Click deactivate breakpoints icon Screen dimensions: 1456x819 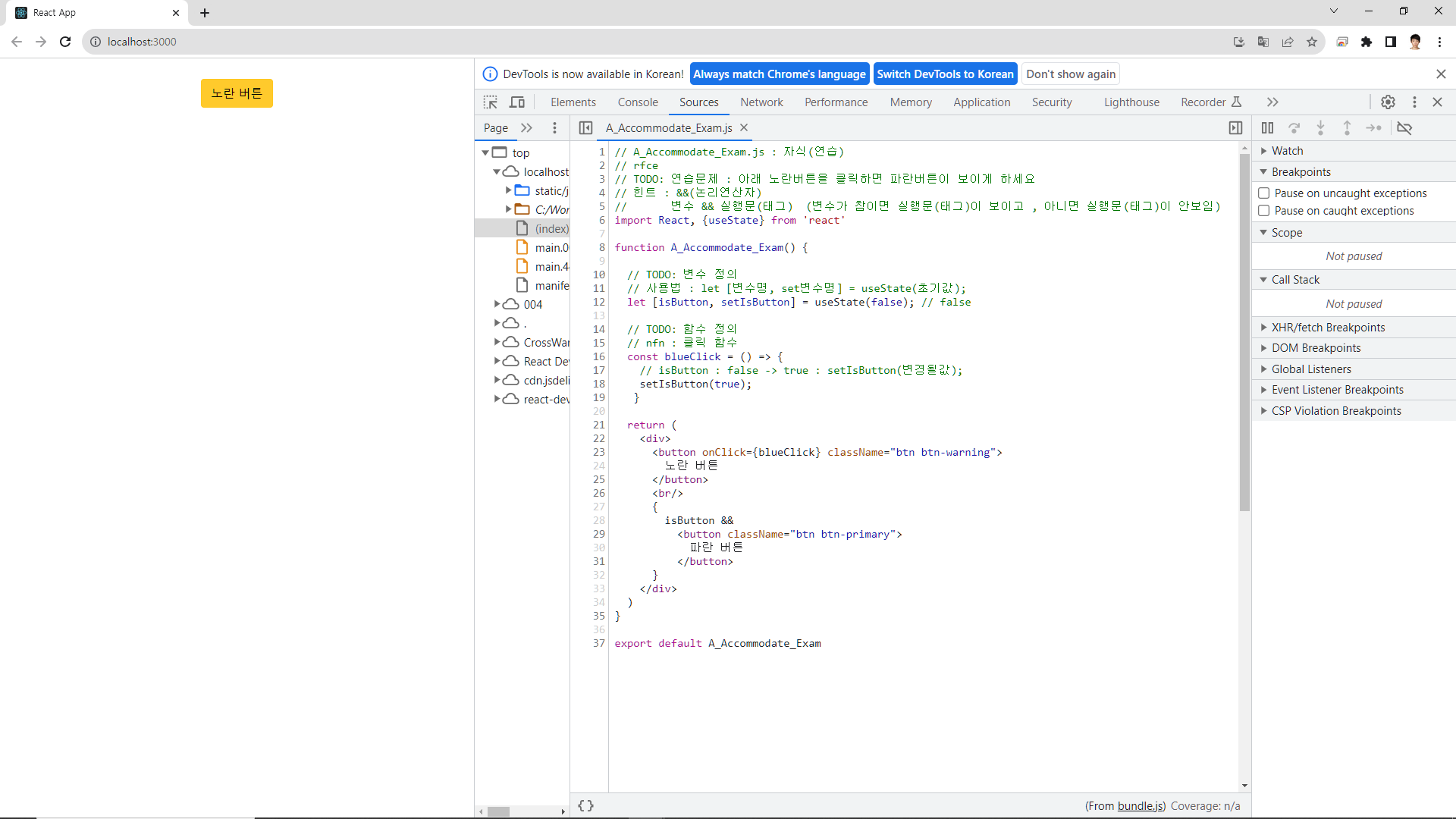pos(1404,128)
